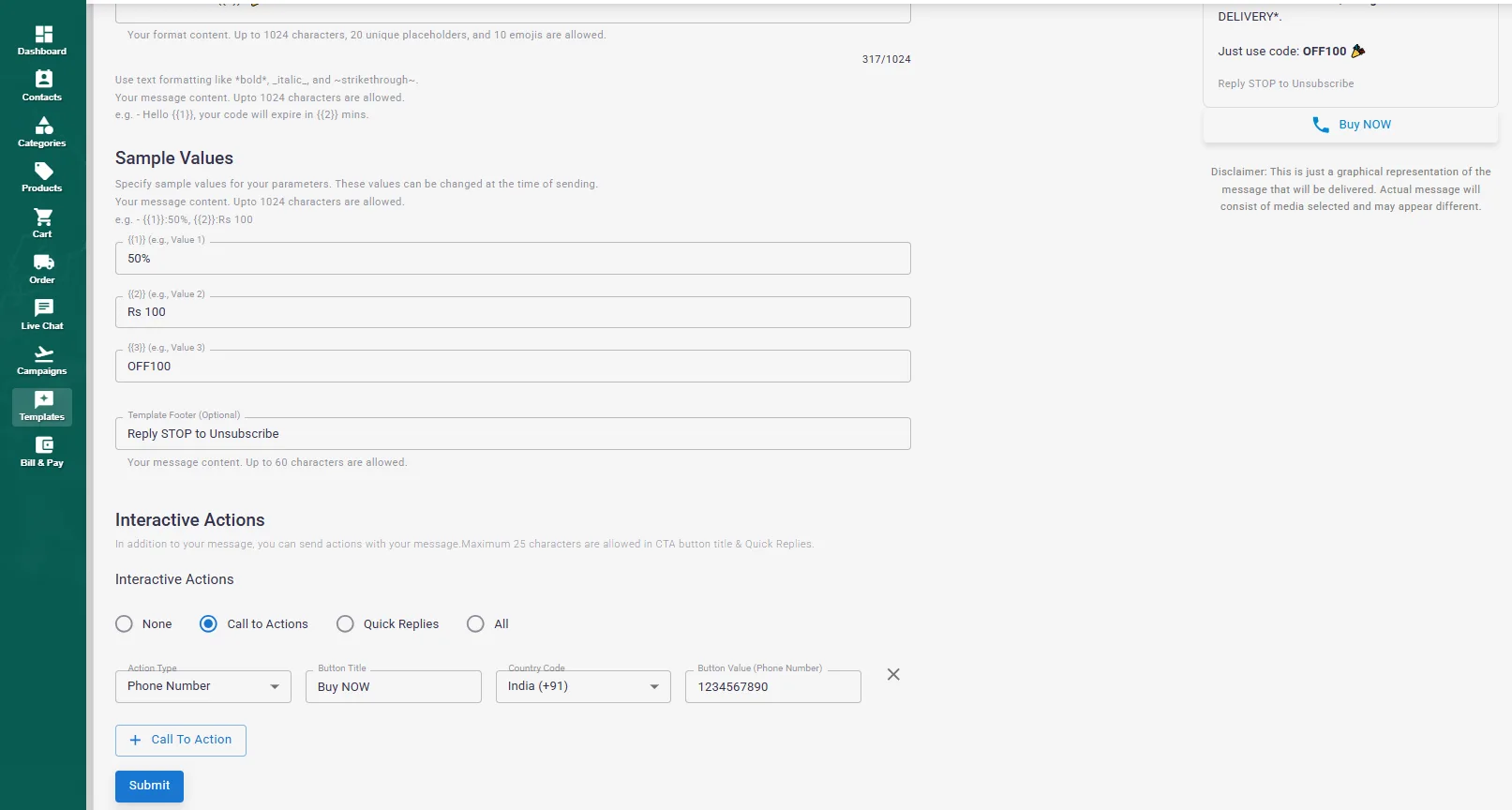Open Contacts in the sidebar

point(42,86)
